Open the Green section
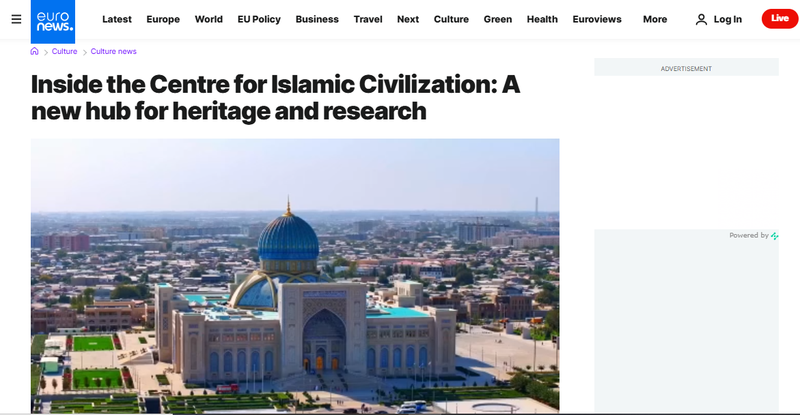800x415 pixels. 498,19
